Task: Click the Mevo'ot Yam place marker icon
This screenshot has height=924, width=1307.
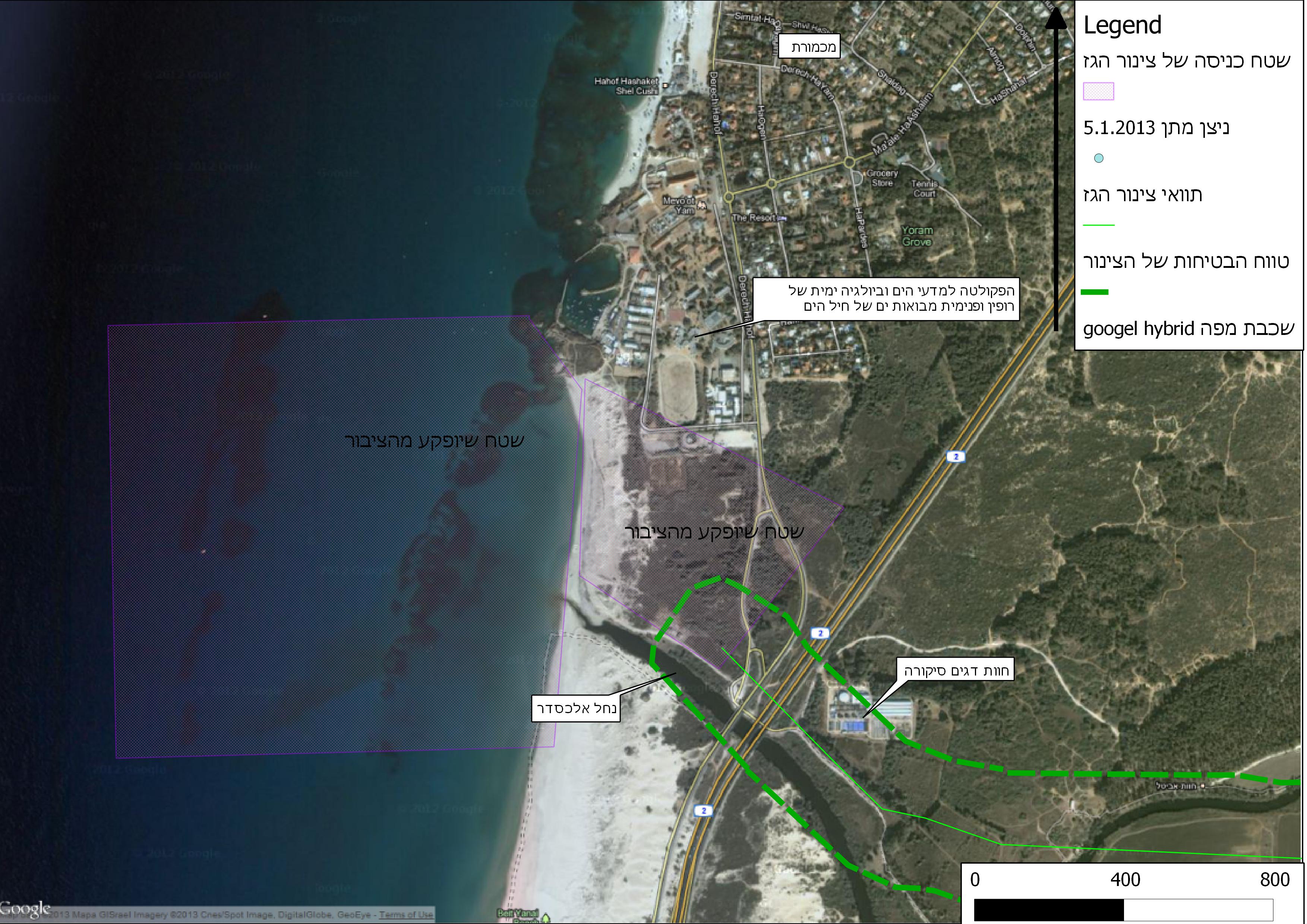Action: pos(702,205)
